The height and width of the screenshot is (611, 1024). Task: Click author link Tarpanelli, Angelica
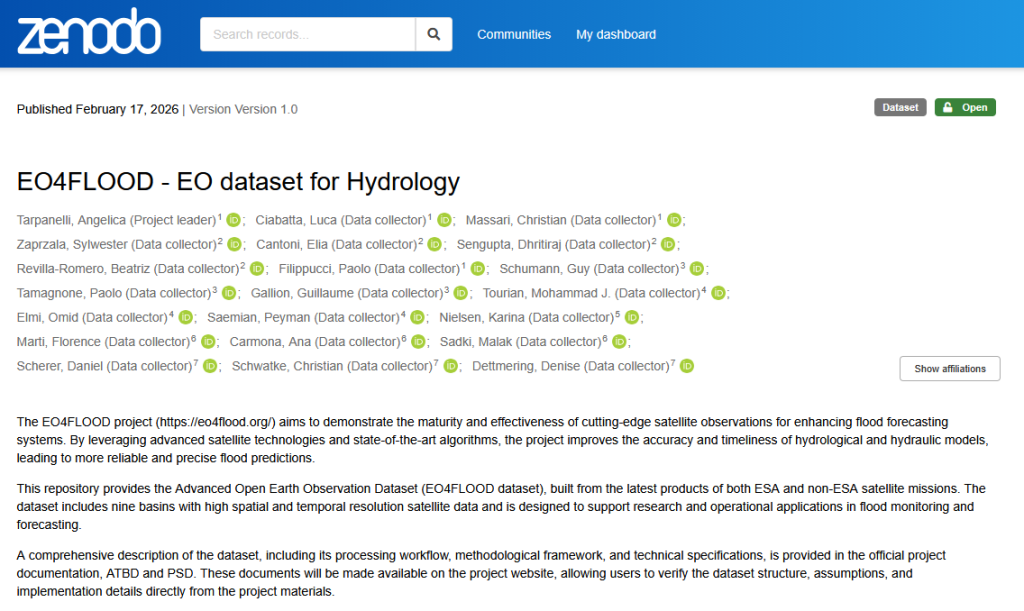[x=116, y=220]
